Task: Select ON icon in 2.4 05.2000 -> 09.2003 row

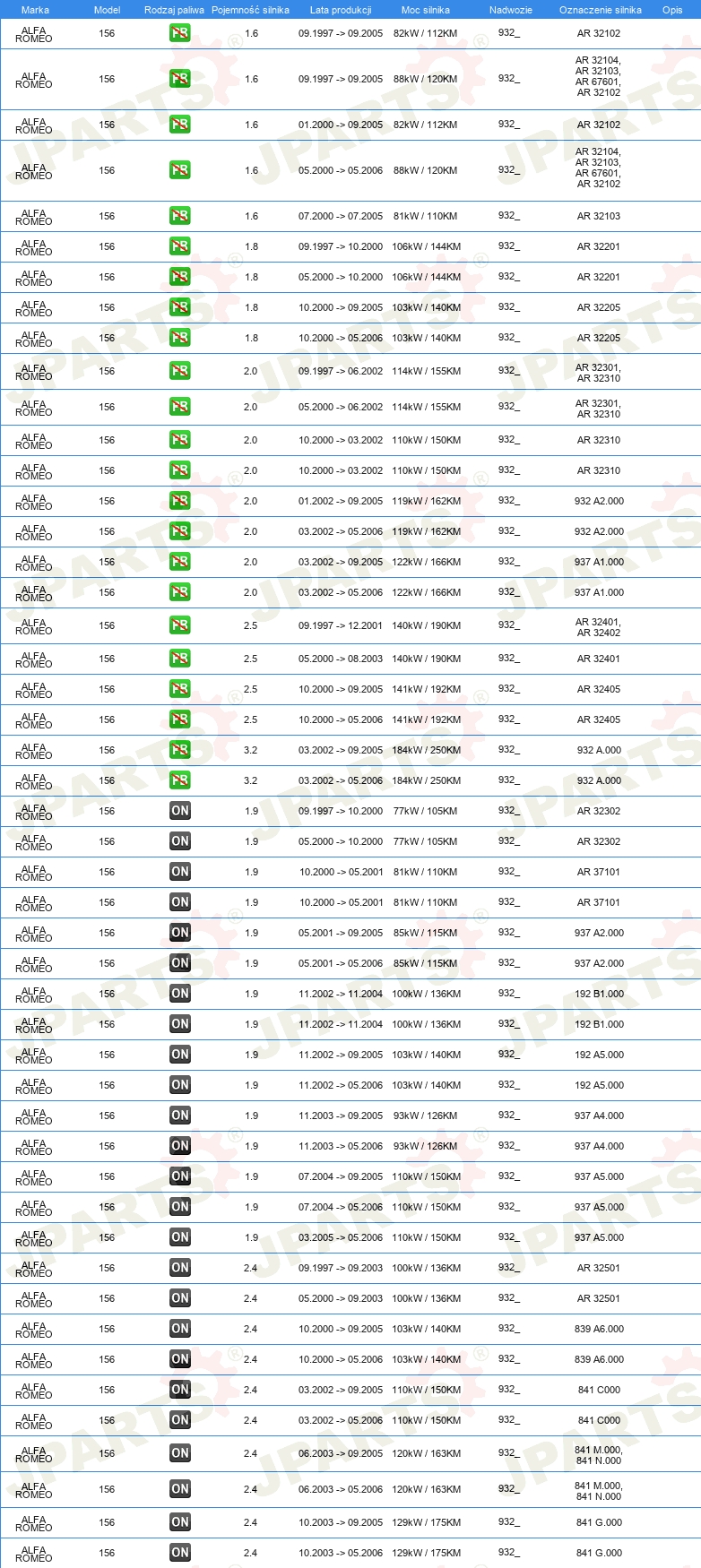Action: tap(180, 1298)
